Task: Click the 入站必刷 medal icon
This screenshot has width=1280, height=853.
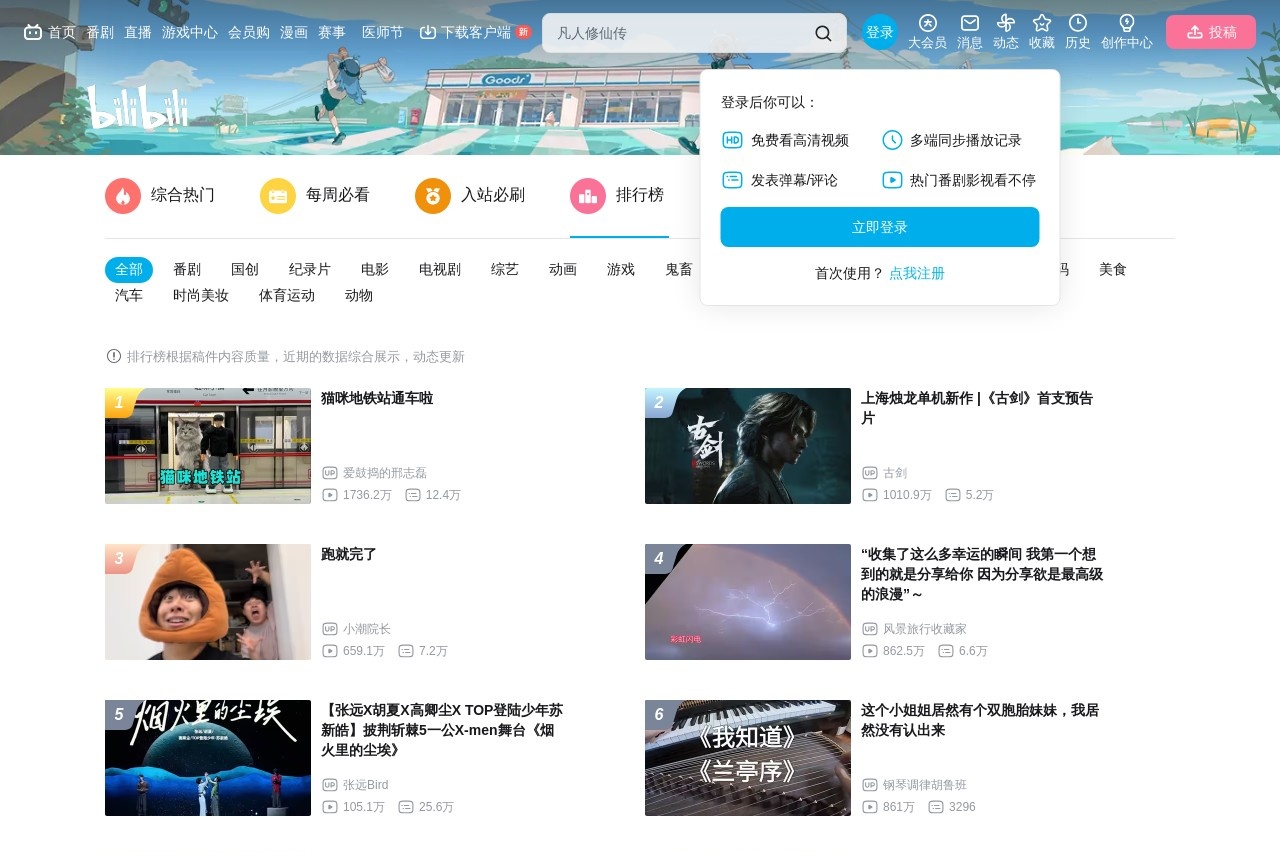Action: [432, 196]
